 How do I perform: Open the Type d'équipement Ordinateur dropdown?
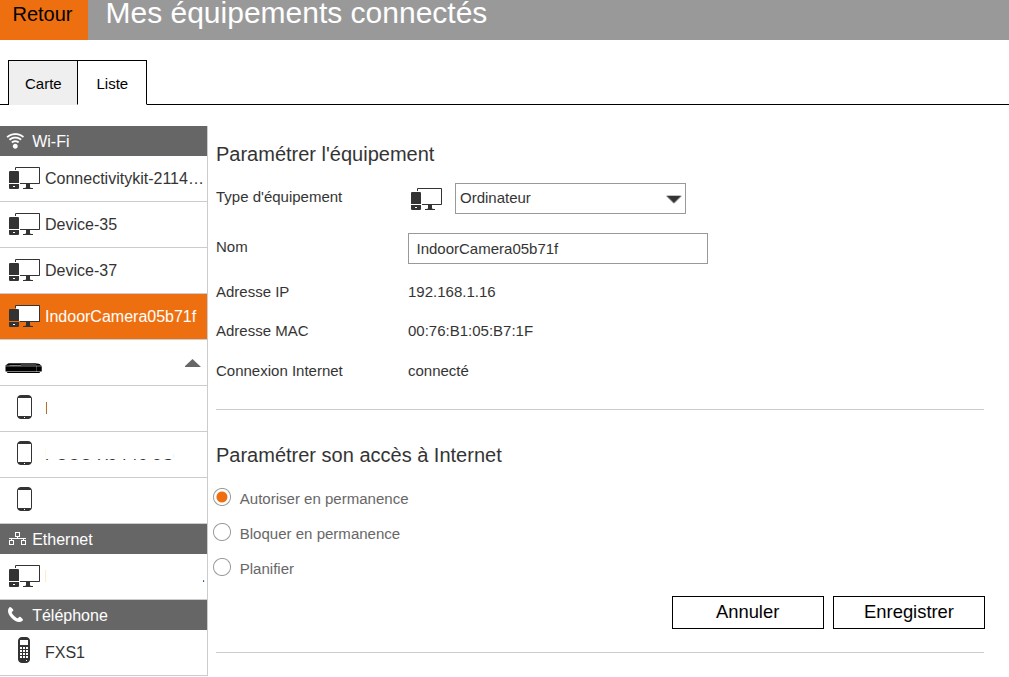pos(570,198)
